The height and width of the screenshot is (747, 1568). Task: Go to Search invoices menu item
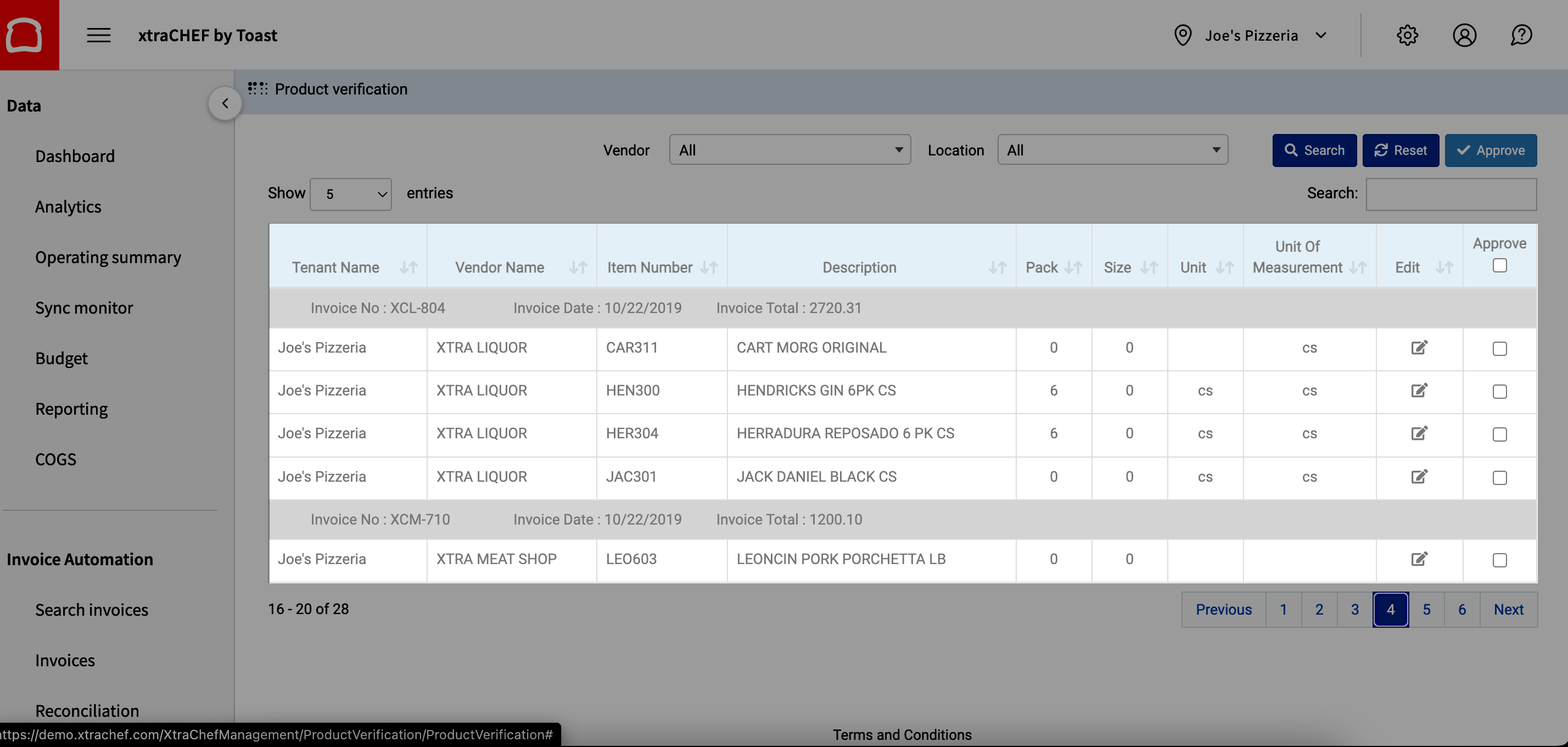coord(91,610)
